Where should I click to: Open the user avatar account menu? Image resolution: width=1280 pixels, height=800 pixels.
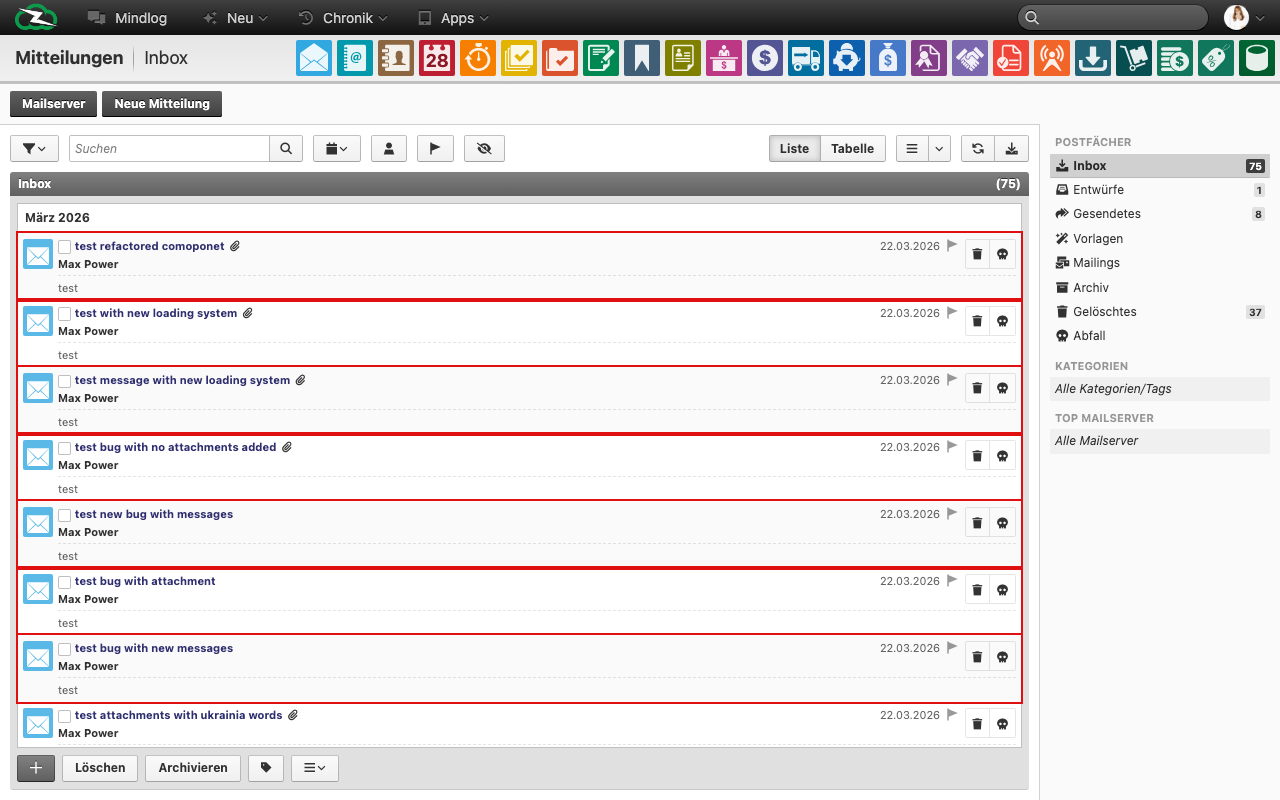[x=1245, y=17]
